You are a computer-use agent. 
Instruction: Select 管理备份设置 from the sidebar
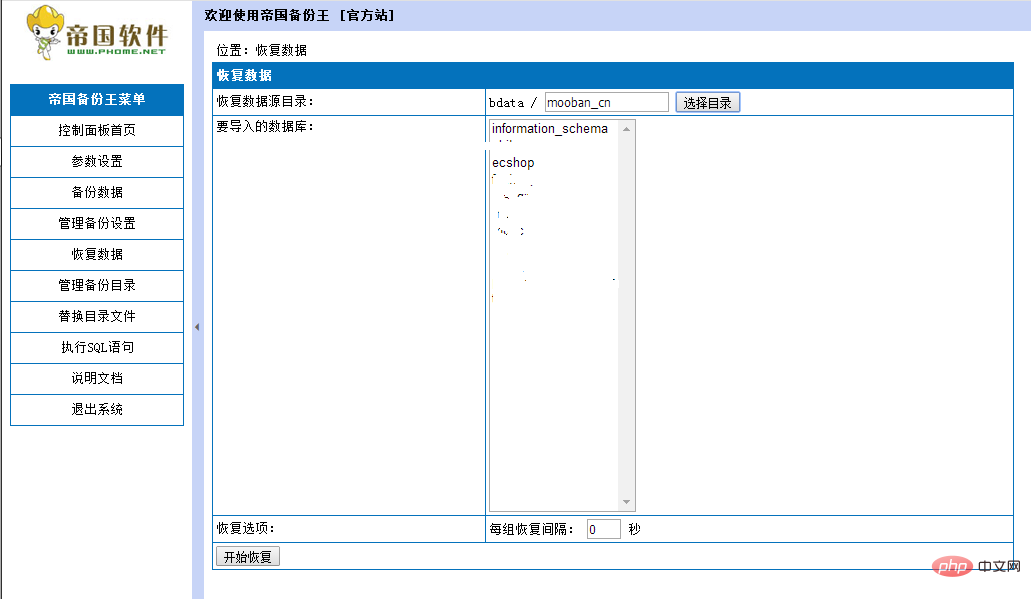97,223
